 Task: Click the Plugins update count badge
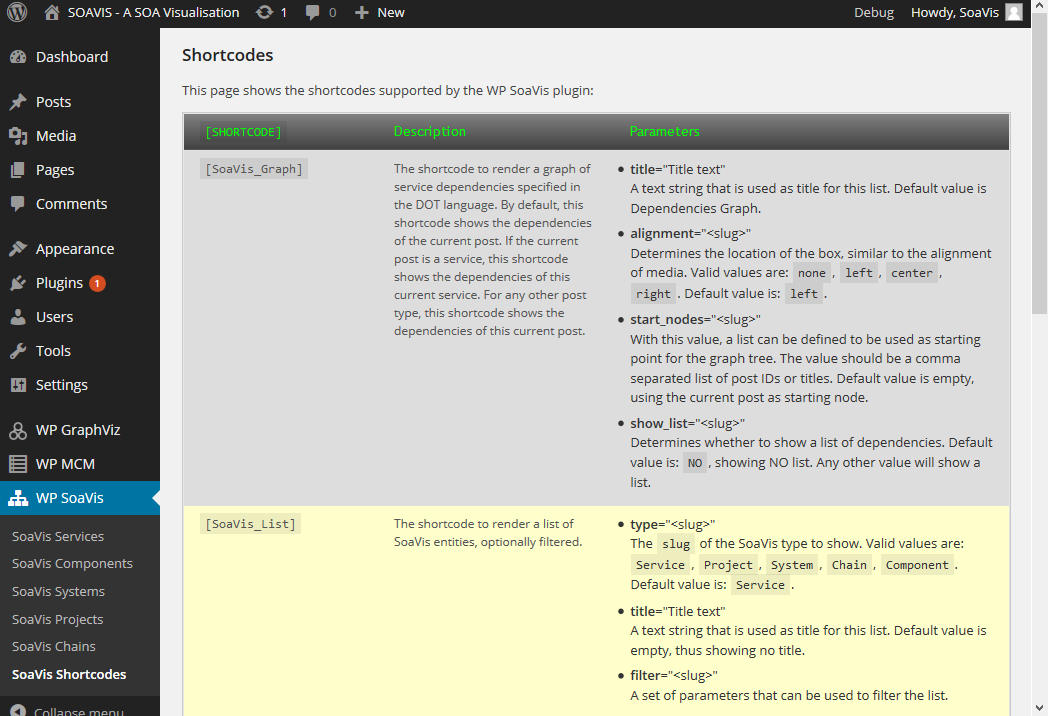point(97,283)
